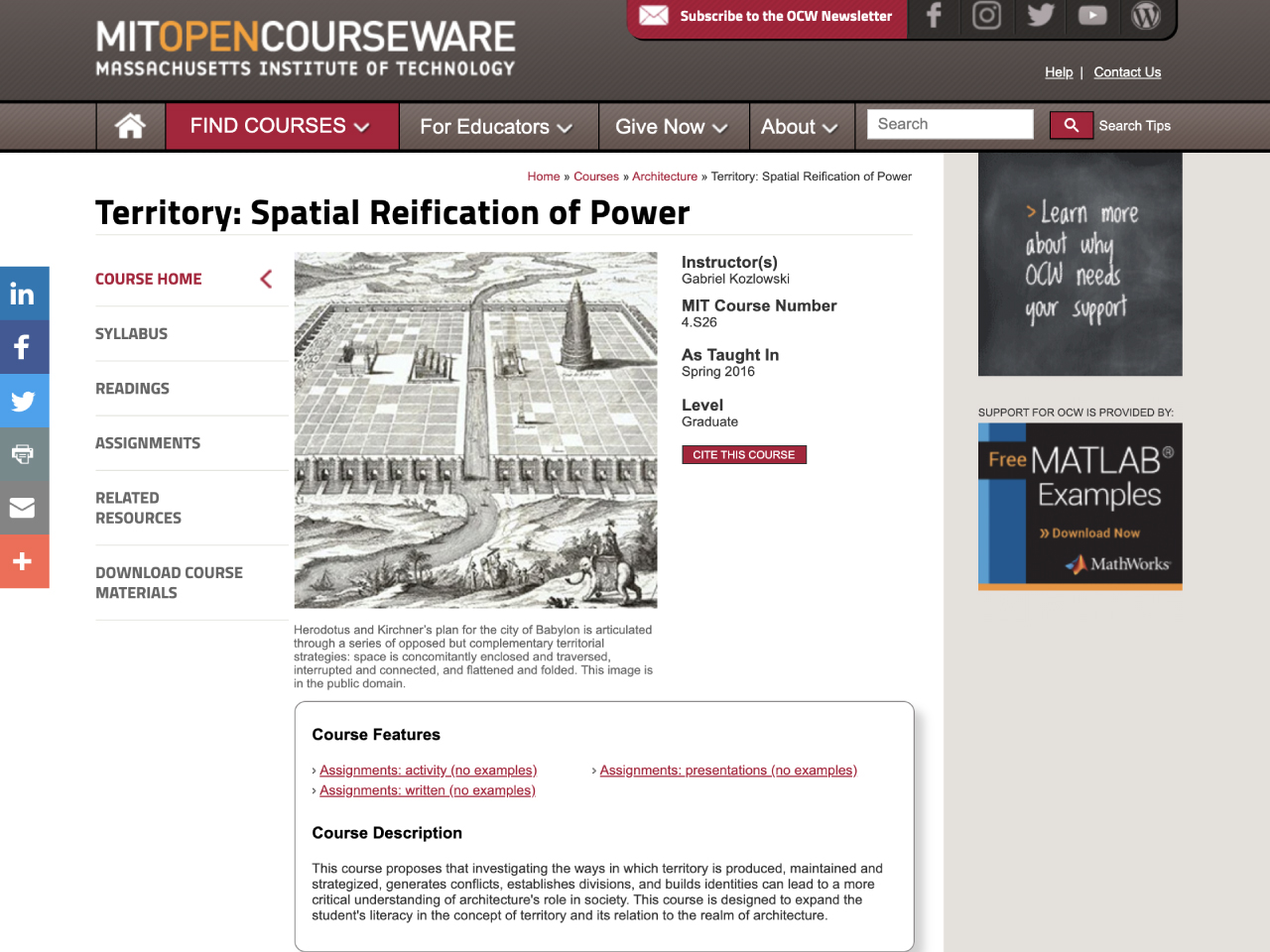Click the Spring 2016 term text
This screenshot has width=1270, height=952.
[718, 371]
